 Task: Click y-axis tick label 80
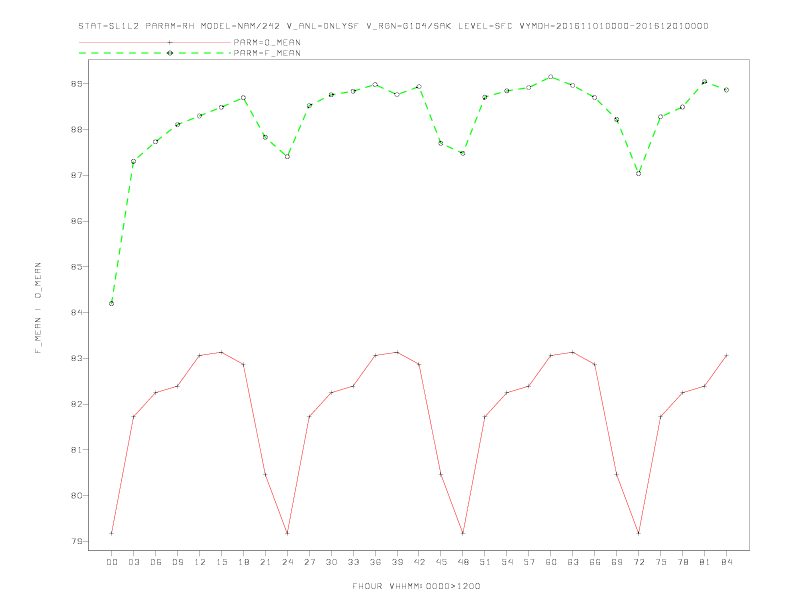coord(76,496)
